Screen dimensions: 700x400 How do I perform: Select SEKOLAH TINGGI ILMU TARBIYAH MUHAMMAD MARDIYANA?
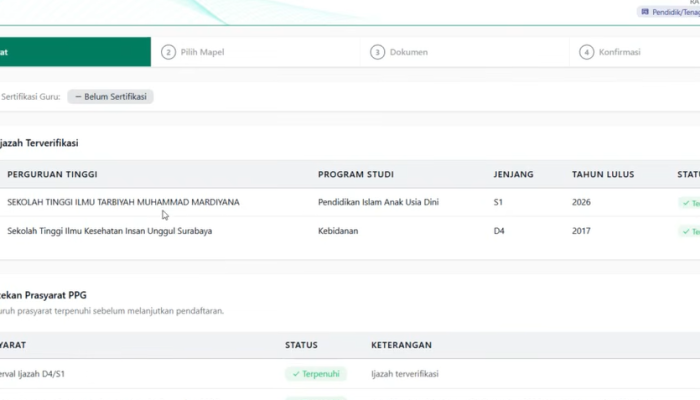pos(123,202)
